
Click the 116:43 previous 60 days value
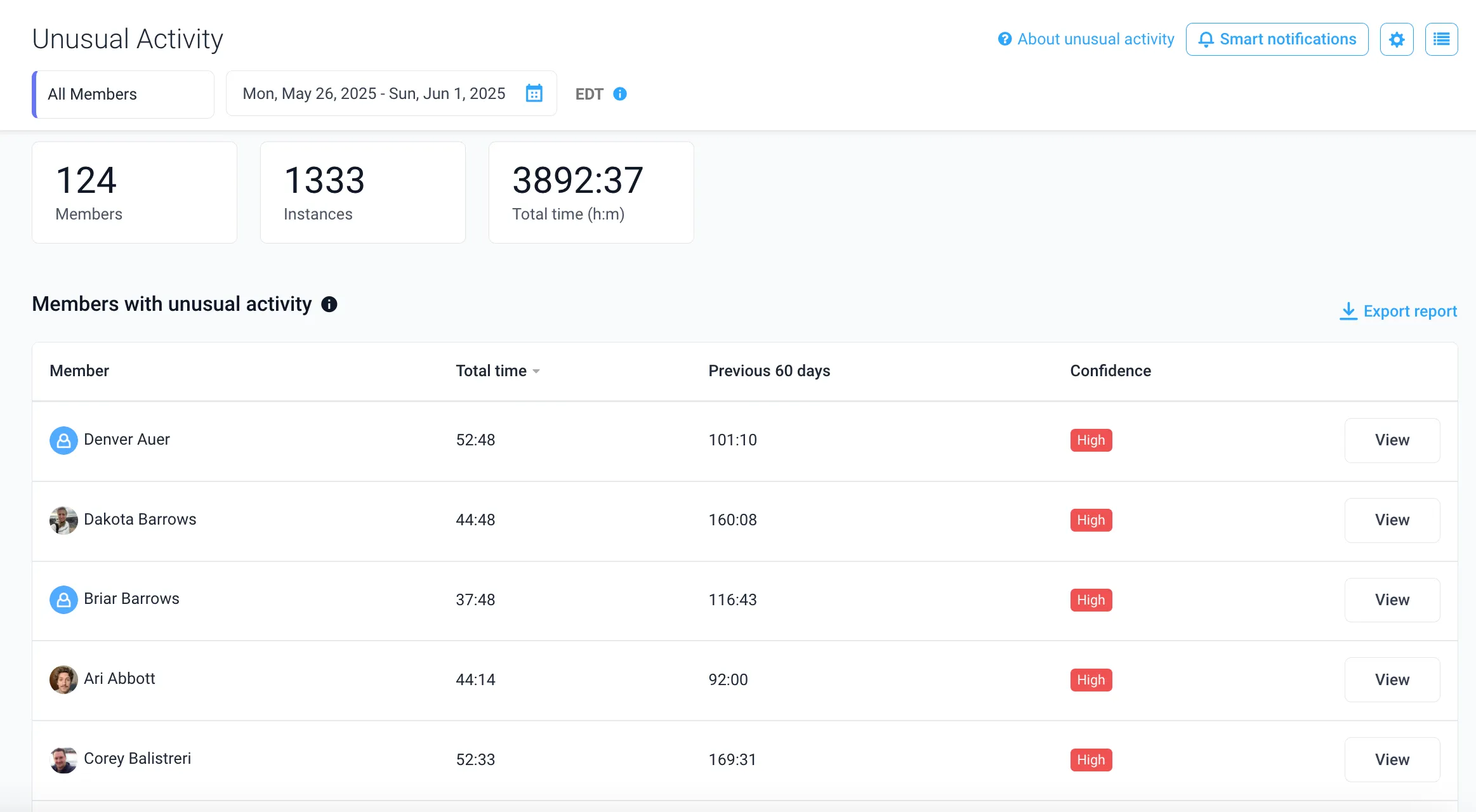pyautogui.click(x=732, y=600)
